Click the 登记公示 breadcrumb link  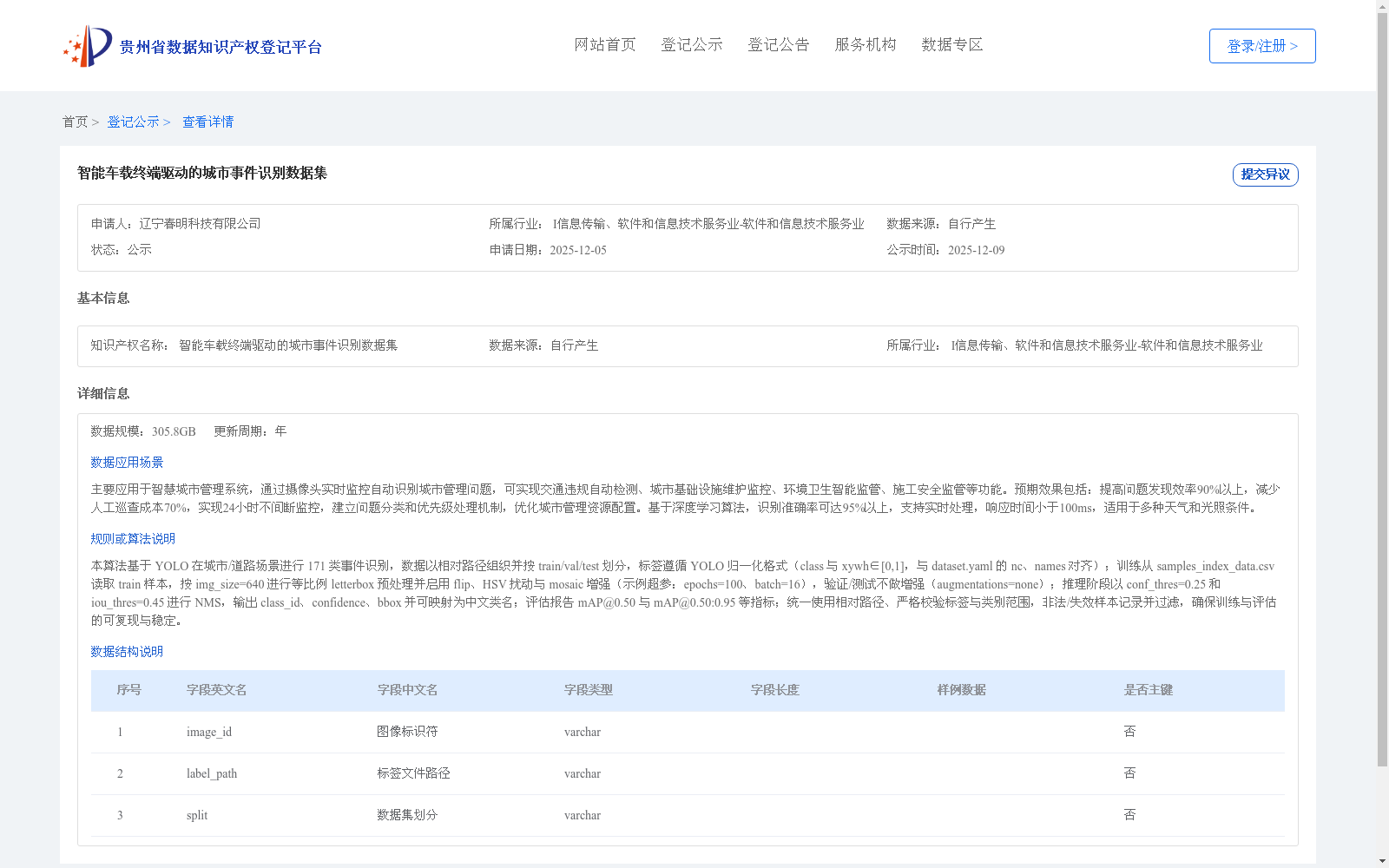click(x=133, y=122)
